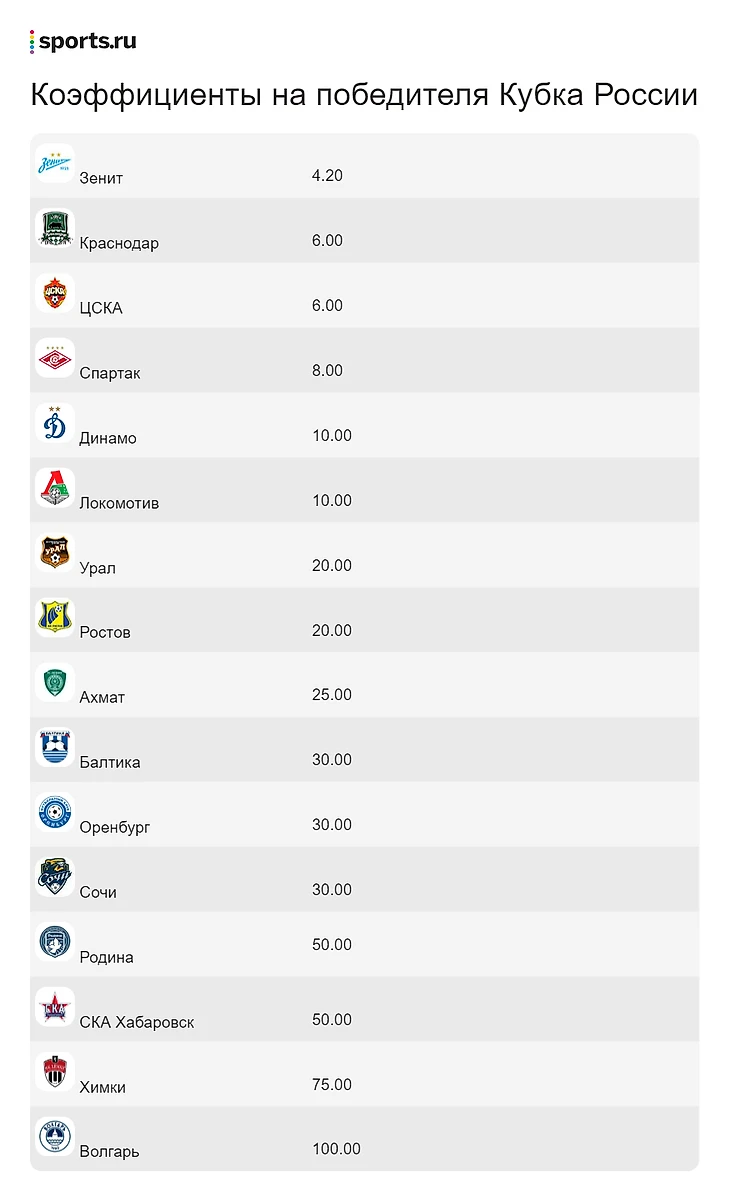Click the Lokomotiv club crest icon
Image resolution: width=730 pixels, height=1202 pixels.
point(55,488)
